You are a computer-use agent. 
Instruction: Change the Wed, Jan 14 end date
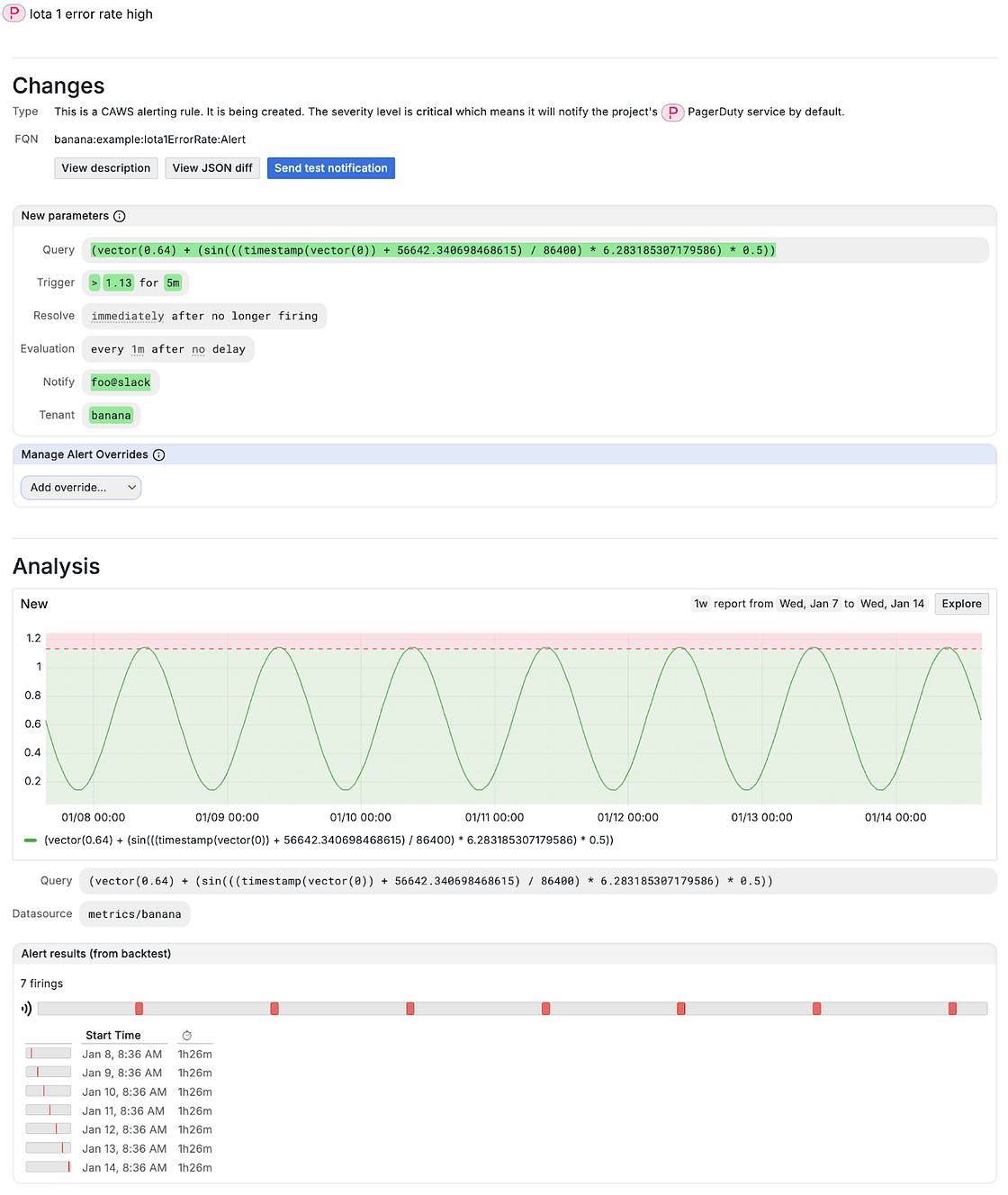(892, 604)
